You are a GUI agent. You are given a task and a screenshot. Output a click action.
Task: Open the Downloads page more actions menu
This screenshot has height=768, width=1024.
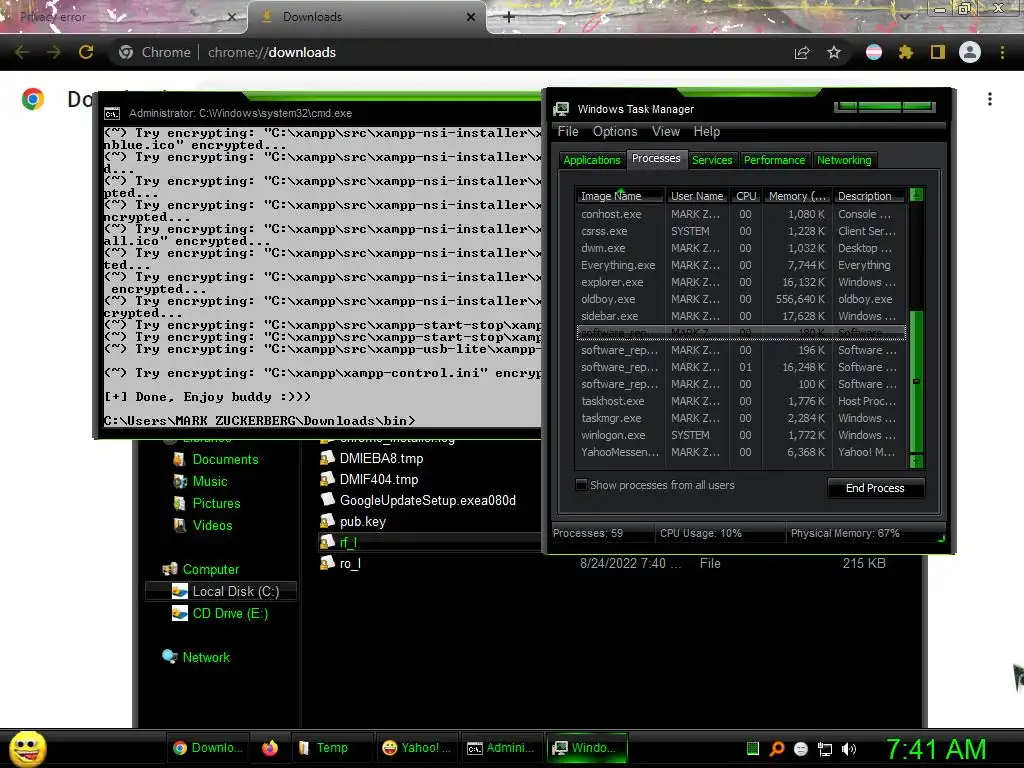[990, 99]
